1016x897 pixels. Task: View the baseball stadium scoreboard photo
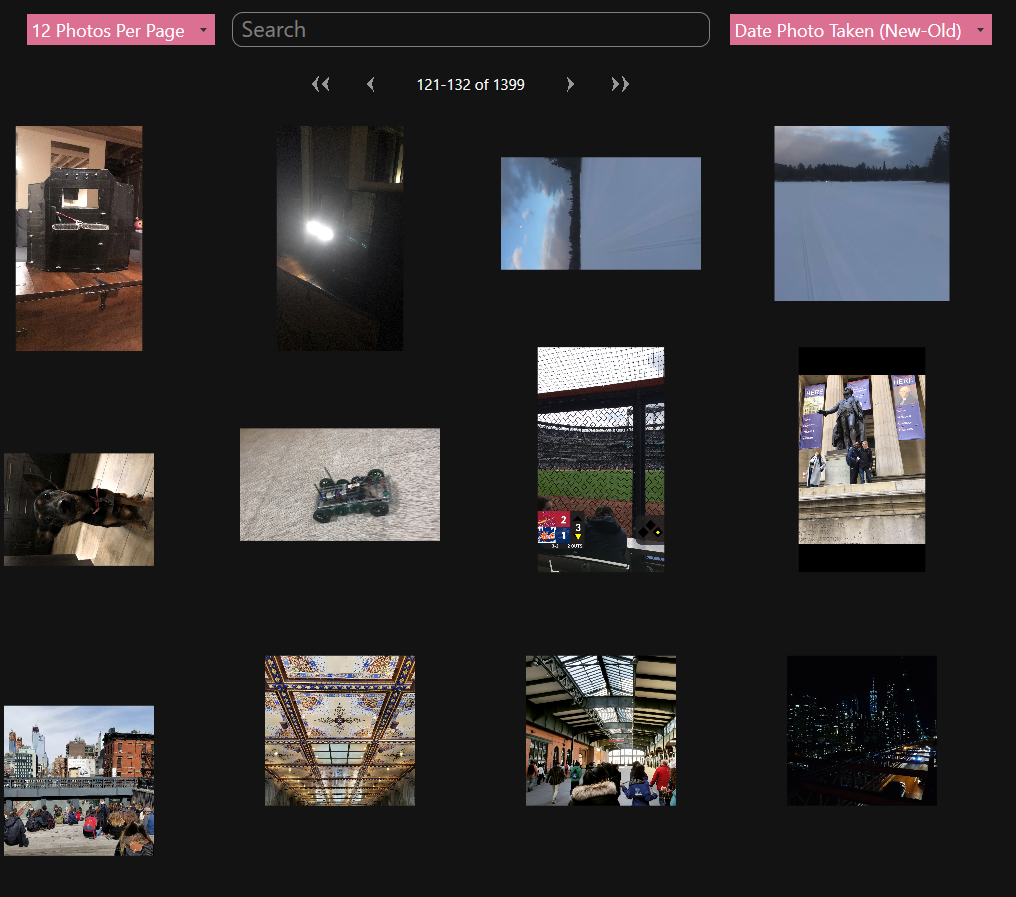[x=600, y=459]
